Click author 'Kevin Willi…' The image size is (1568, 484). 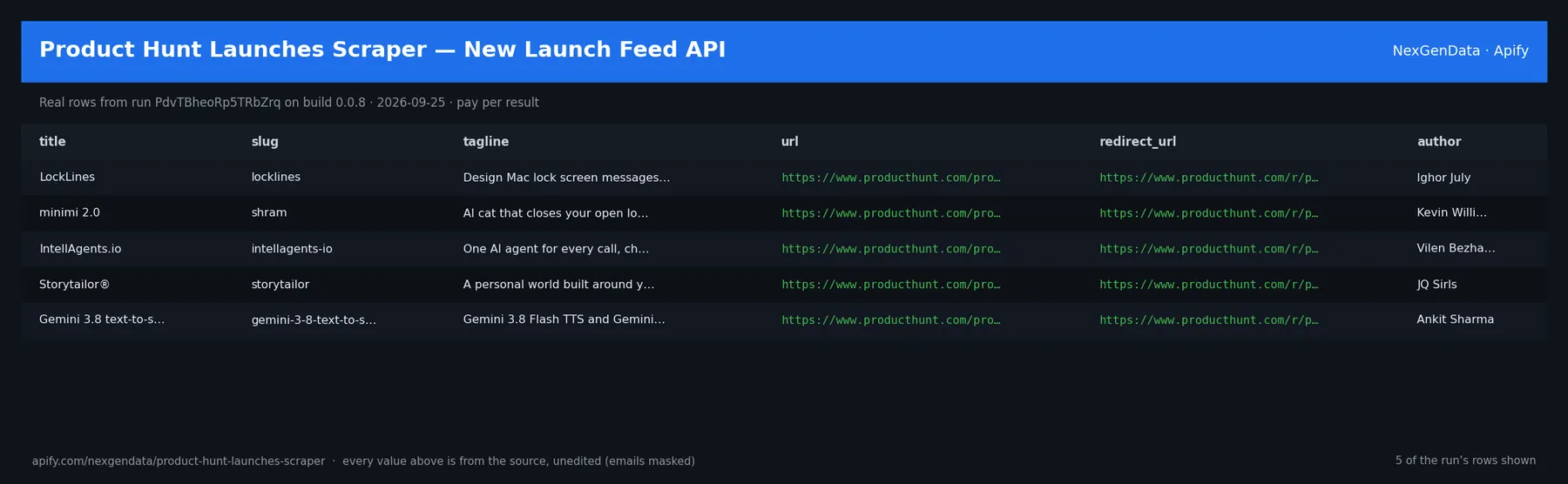pos(1451,213)
